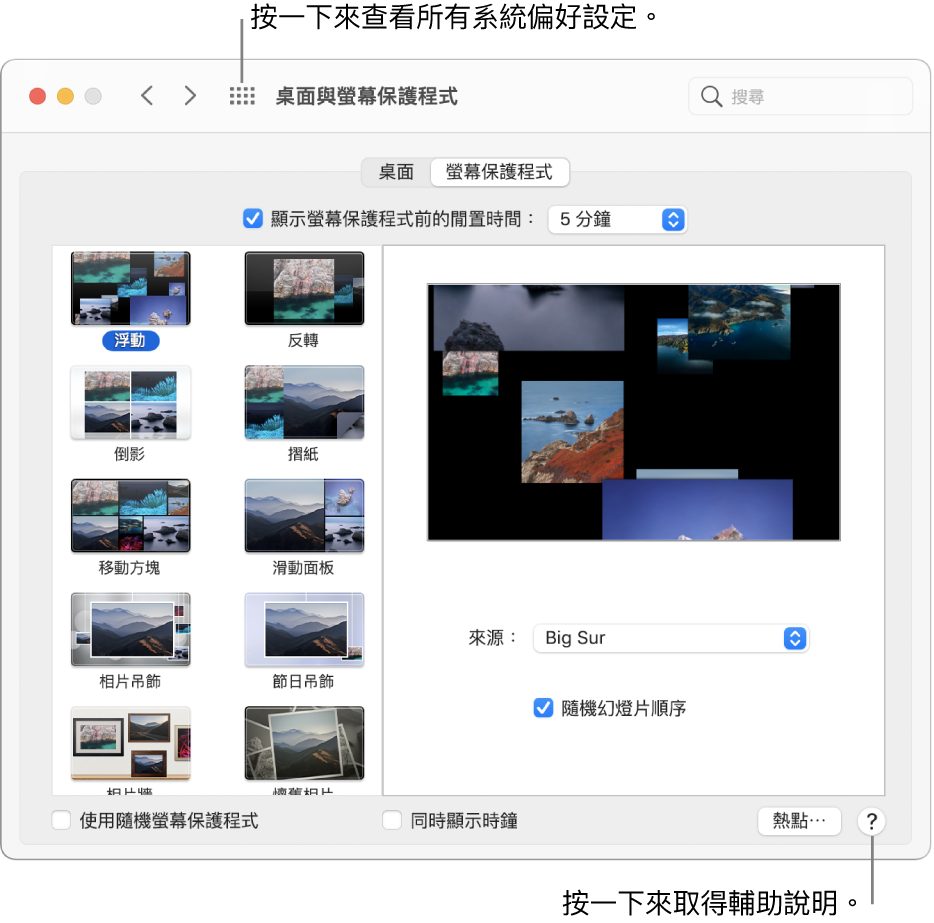
Task: Select the 節日吊飾 screen saver style
Action: [x=304, y=629]
